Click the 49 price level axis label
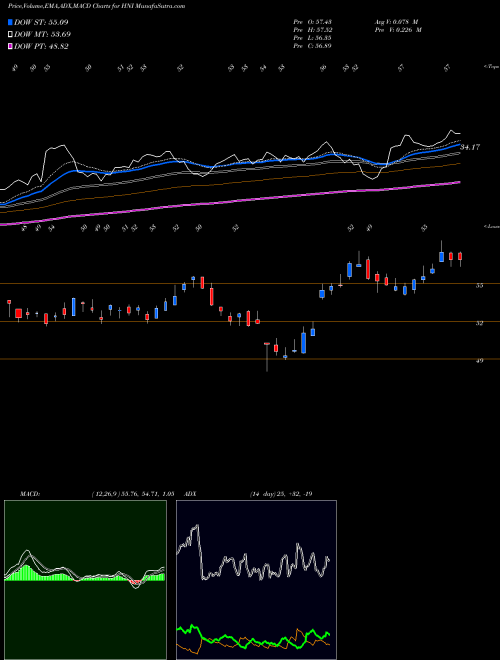 point(479,361)
